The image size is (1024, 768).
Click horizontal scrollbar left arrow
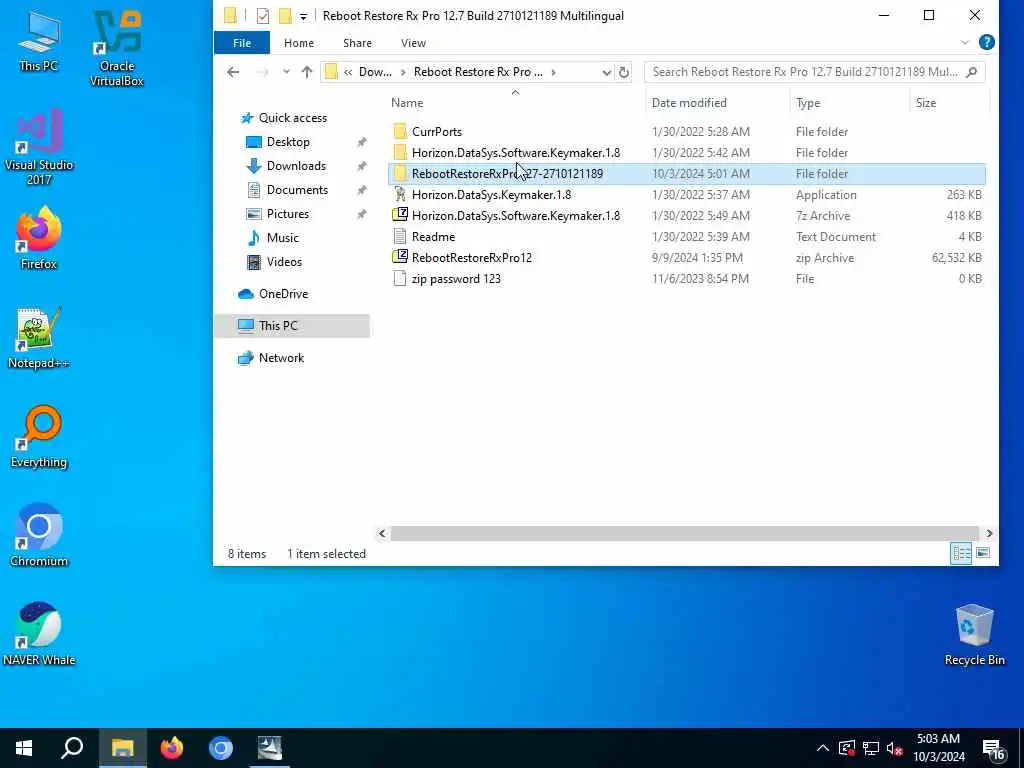pyautogui.click(x=382, y=534)
